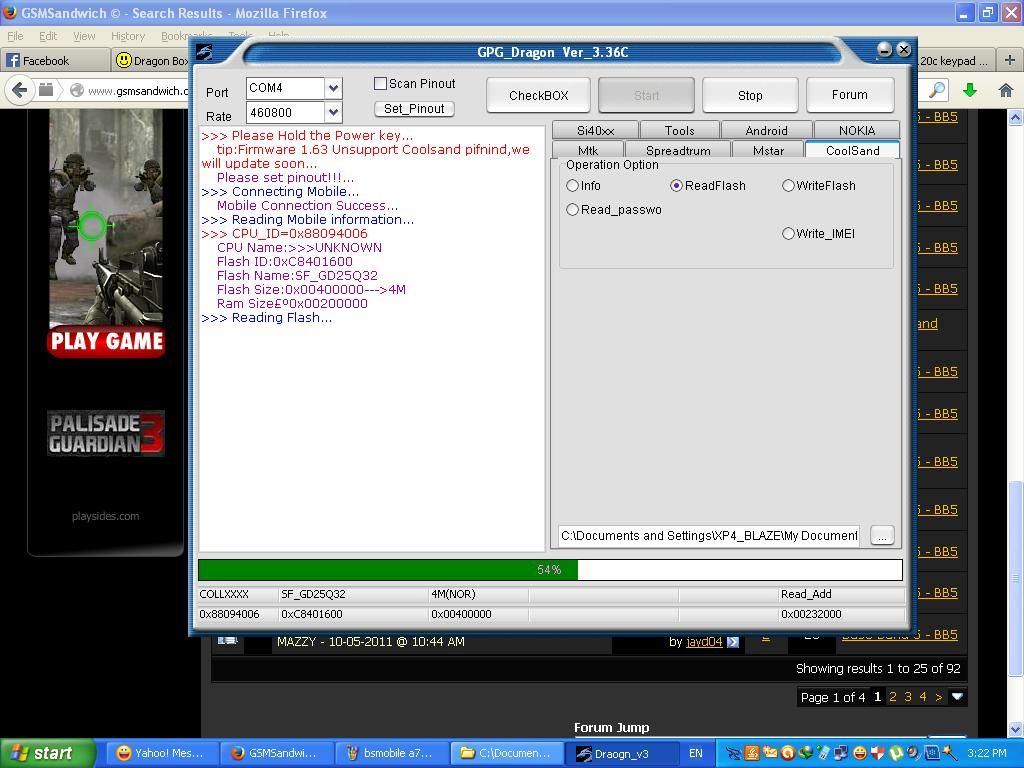1024x768 pixels.
Task: Expand the Port COM4 dropdown
Action: tap(333, 88)
